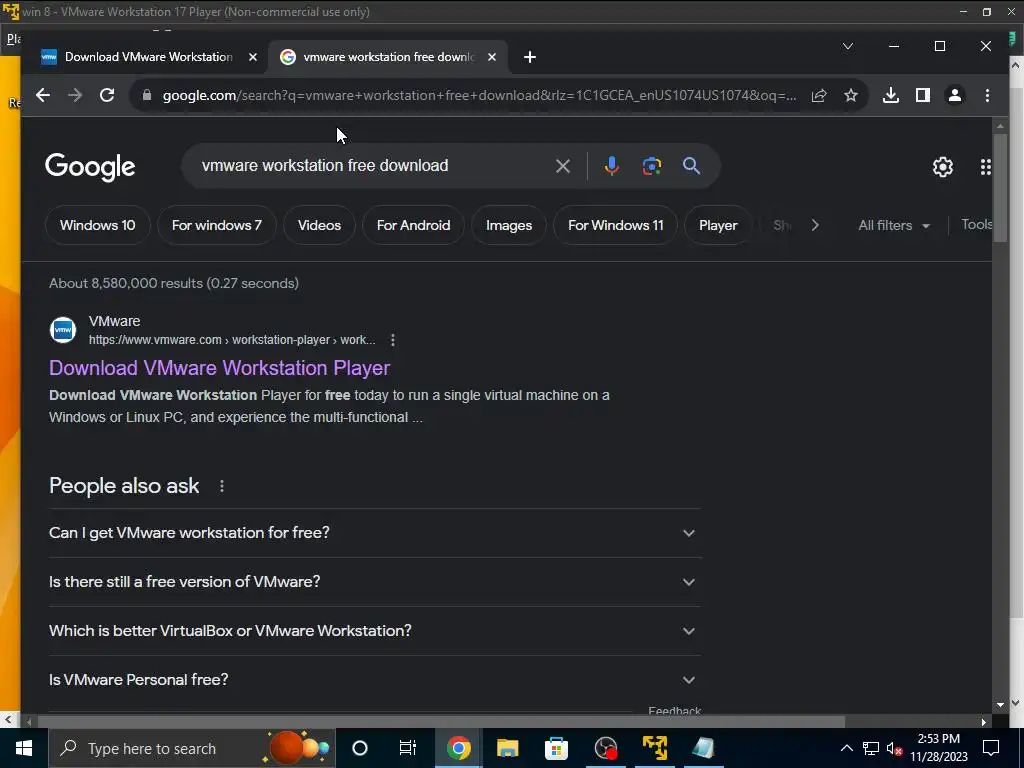The image size is (1024, 768).
Task: Open Chrome side panel icon
Action: [923, 95]
